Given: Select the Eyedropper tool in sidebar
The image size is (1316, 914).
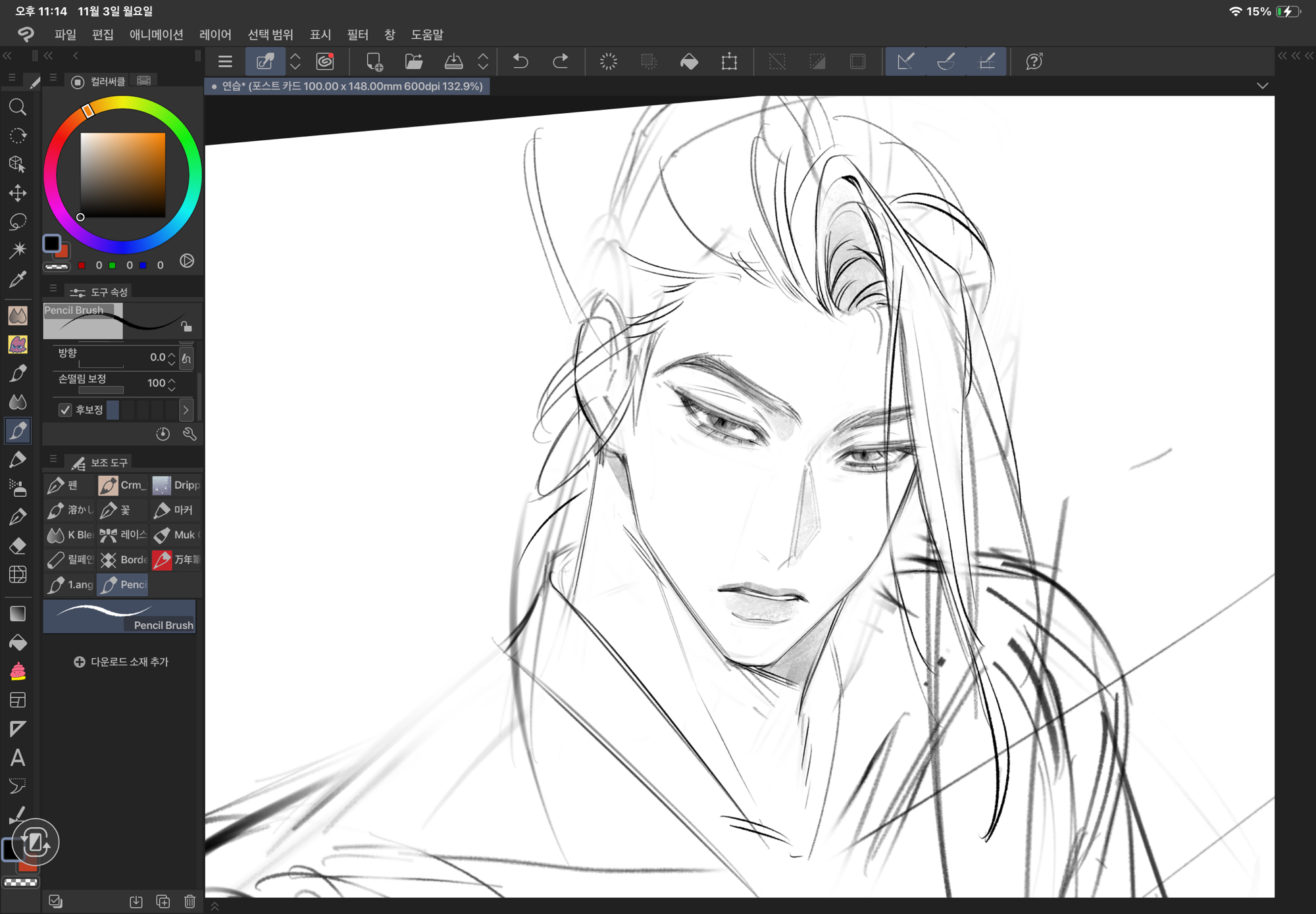Looking at the screenshot, I should pyautogui.click(x=18, y=279).
